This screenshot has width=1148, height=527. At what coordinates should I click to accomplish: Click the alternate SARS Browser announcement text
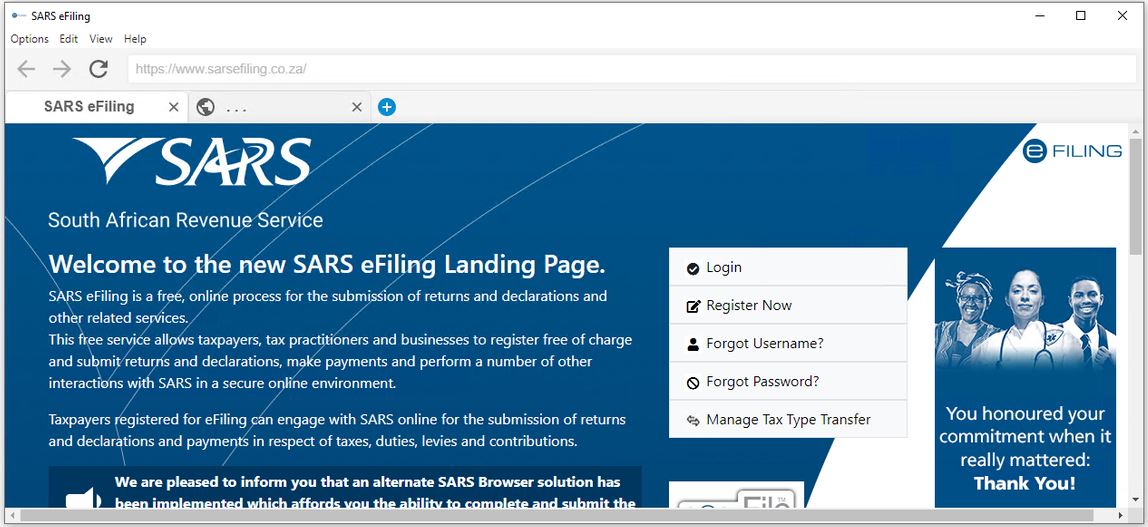point(375,493)
